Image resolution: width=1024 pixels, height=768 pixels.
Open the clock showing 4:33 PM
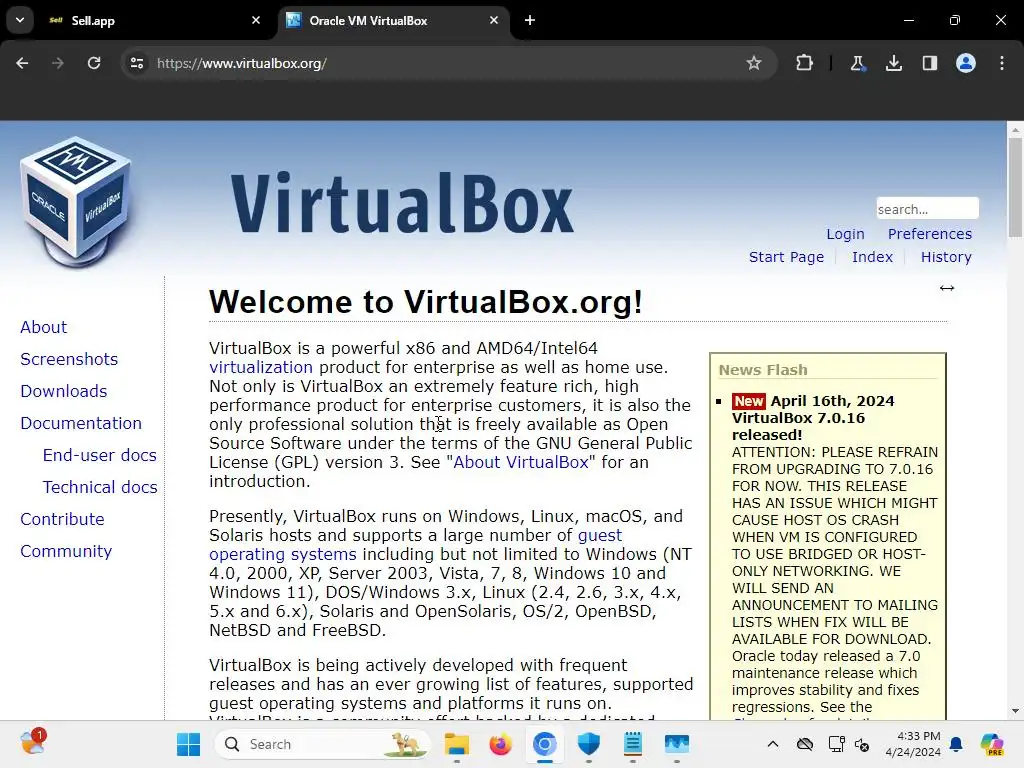(912, 744)
